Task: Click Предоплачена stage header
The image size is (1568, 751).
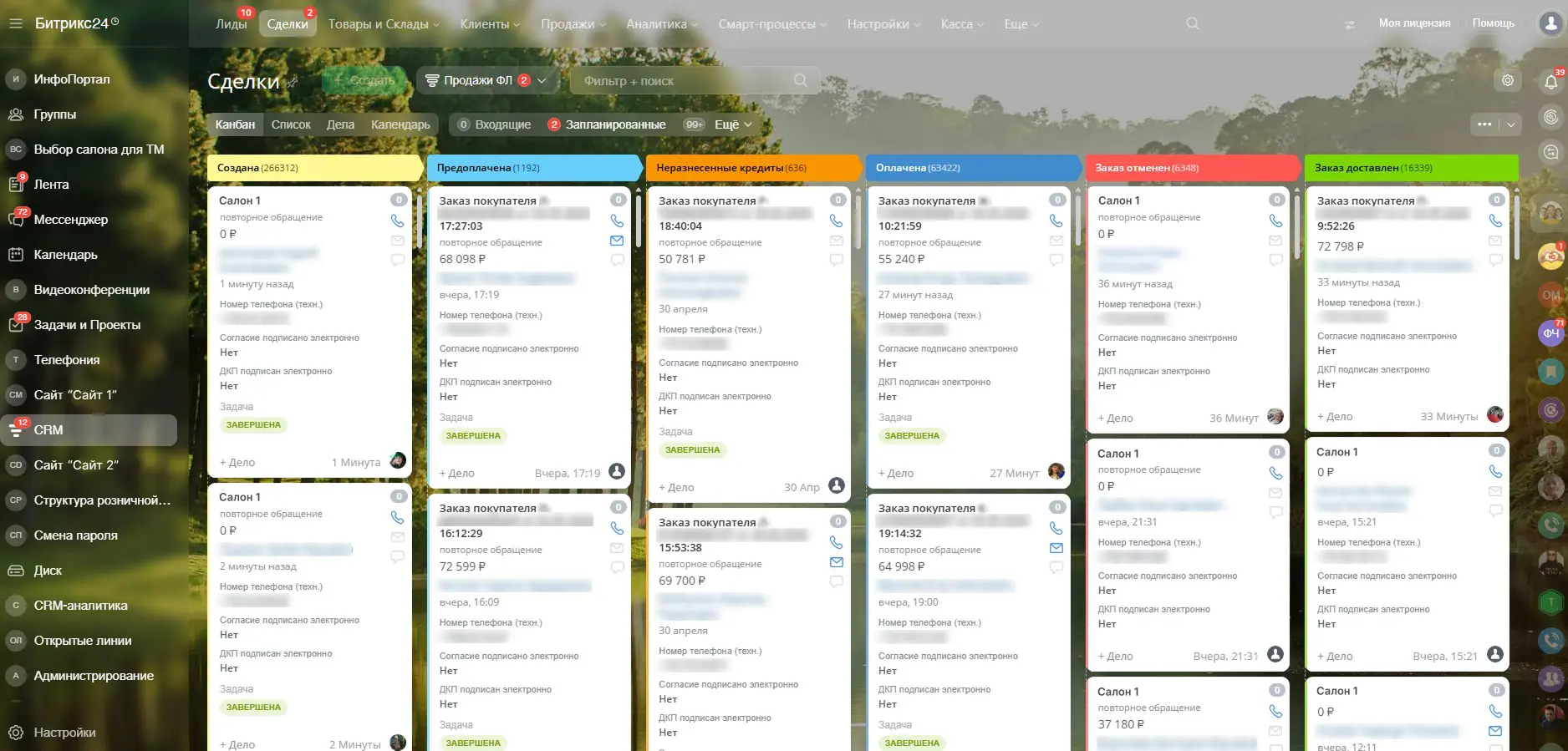Action: tap(534, 168)
